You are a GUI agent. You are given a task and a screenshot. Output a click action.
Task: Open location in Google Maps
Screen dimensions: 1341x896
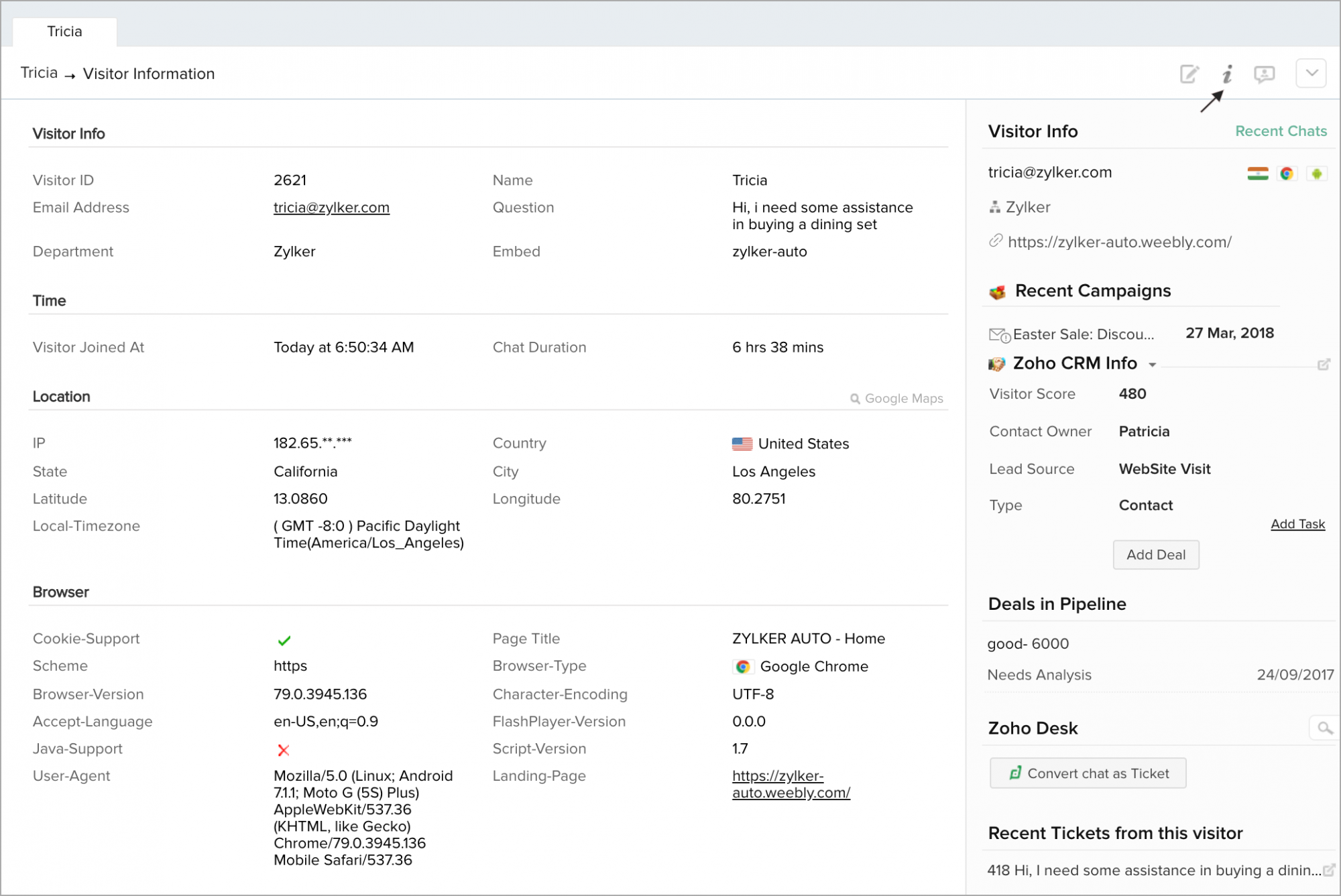896,398
